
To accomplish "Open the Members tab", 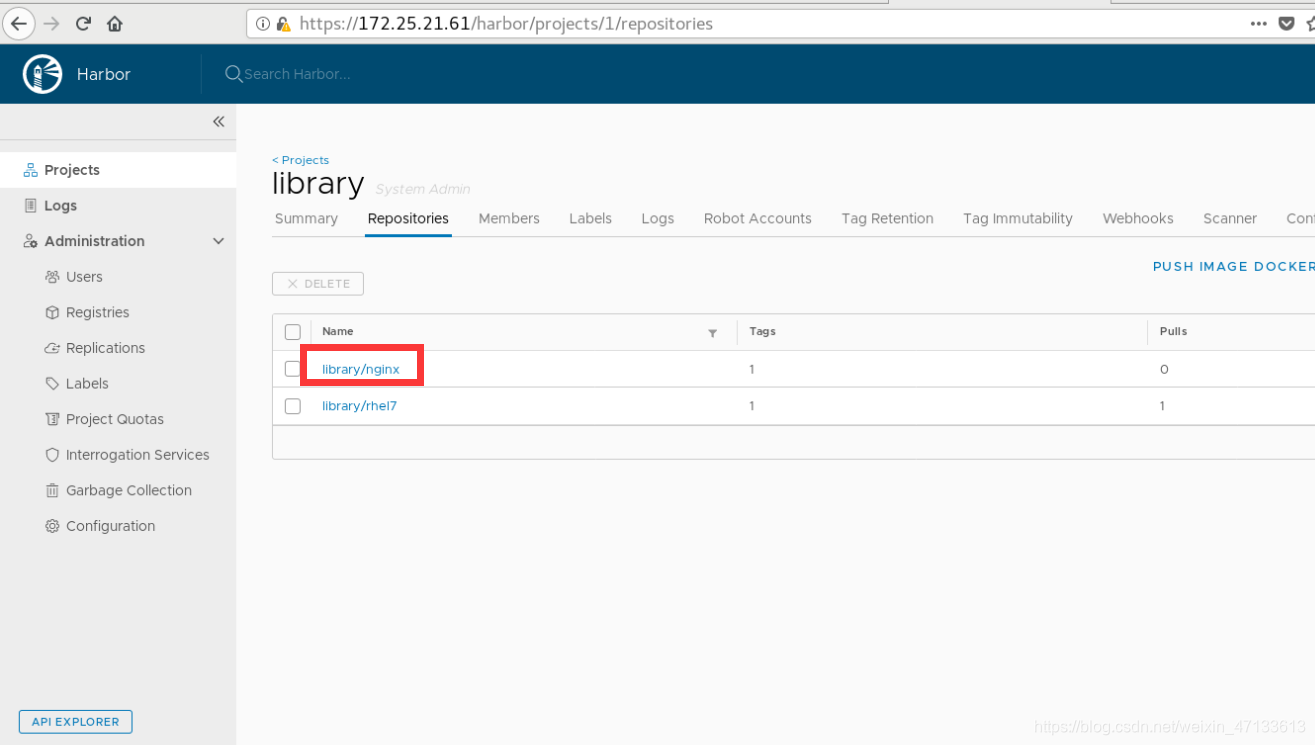I will tap(509, 218).
